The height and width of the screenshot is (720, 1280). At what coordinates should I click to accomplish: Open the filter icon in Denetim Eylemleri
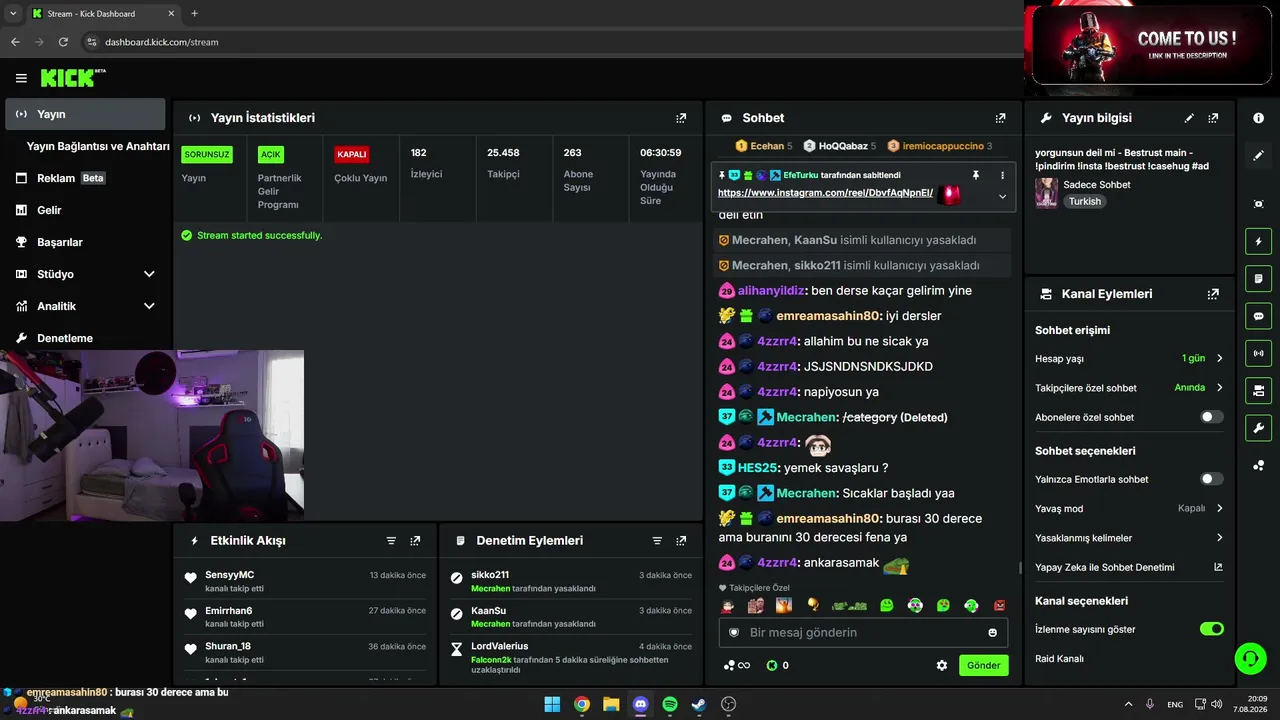click(657, 541)
